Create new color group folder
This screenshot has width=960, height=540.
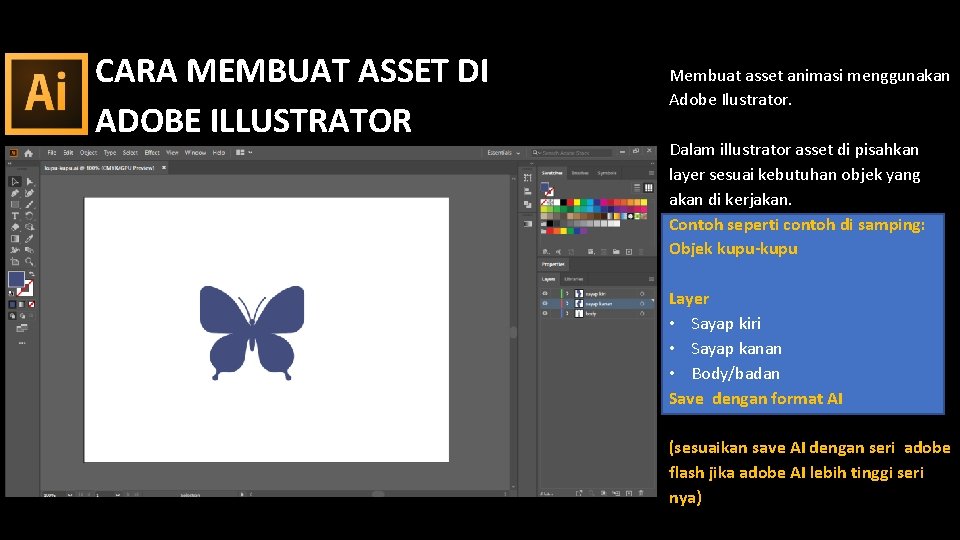[x=616, y=252]
